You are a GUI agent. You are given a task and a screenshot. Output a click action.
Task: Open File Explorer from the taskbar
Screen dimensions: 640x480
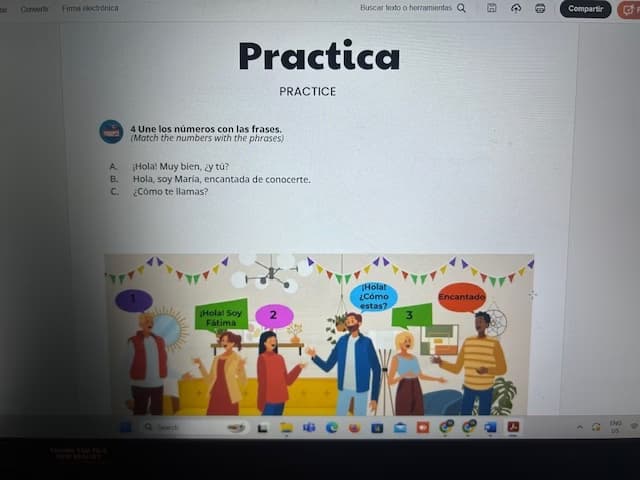click(287, 427)
